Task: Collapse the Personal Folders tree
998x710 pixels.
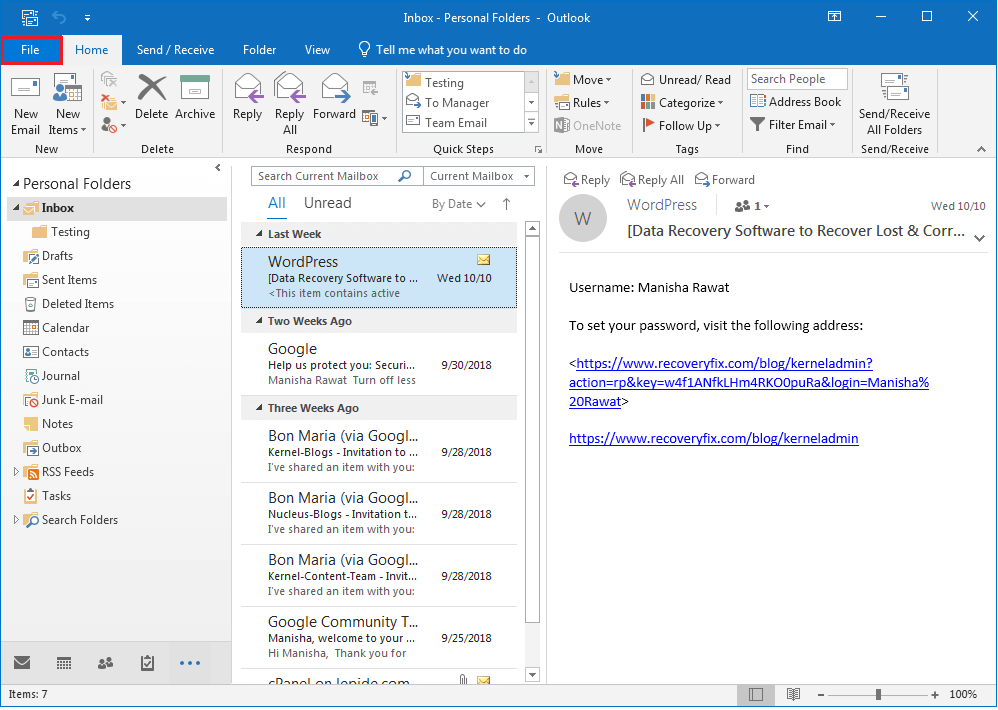Action: [x=16, y=184]
